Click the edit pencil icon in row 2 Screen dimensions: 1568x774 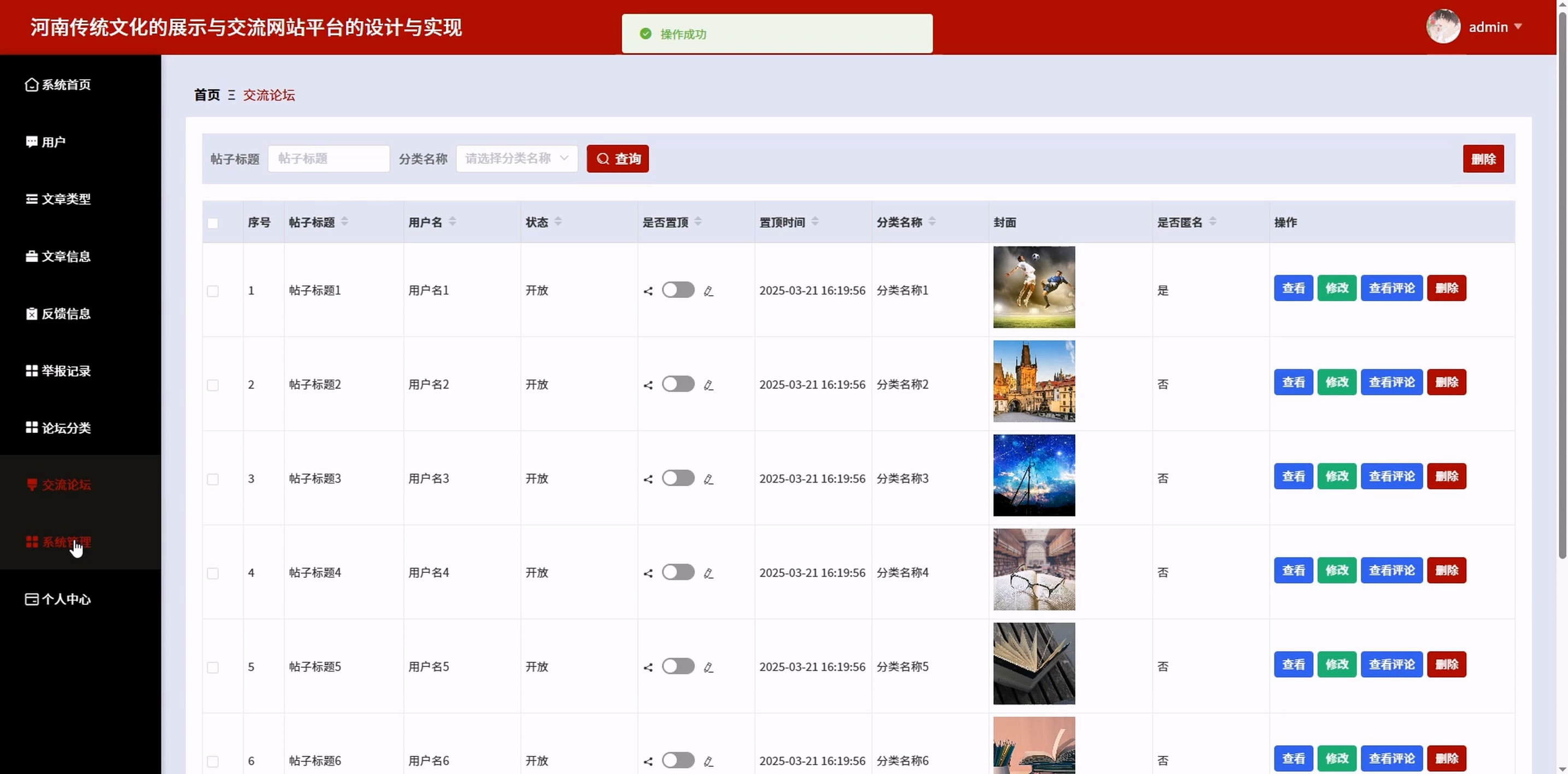pos(708,385)
